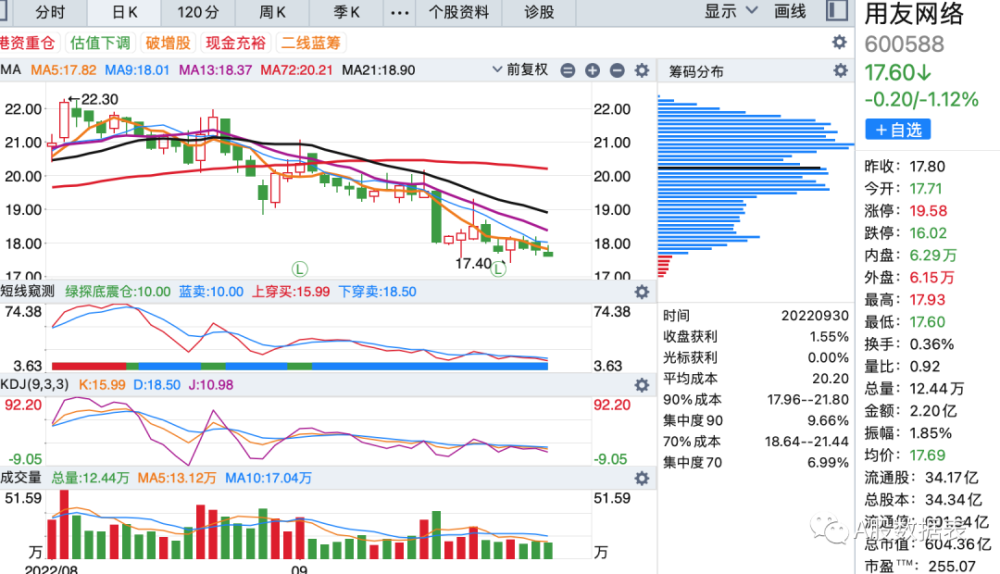Open KDJ indicator settings gear
The image size is (1000, 574).
(642, 385)
